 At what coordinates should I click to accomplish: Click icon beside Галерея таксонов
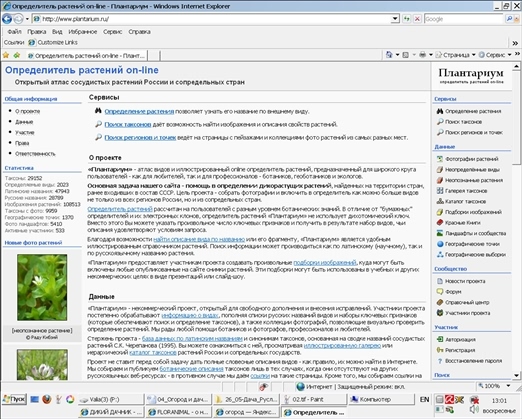(x=440, y=191)
